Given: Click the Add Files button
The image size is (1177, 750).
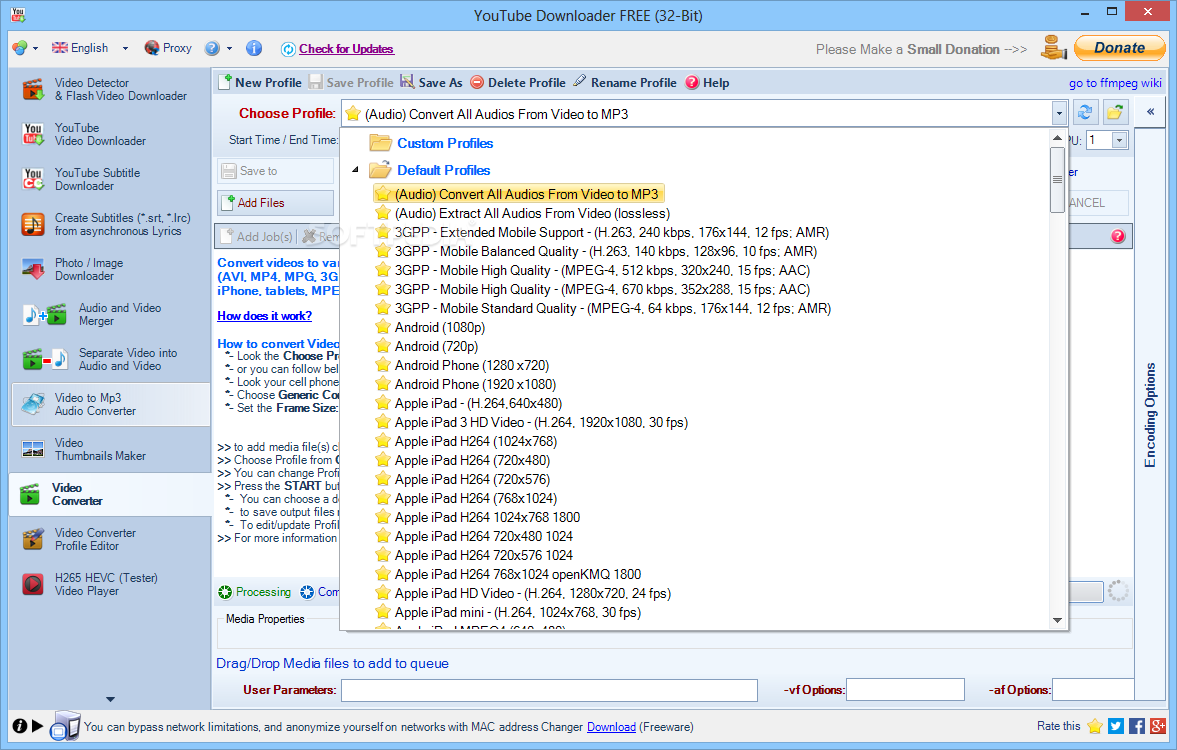Looking at the screenshot, I should point(275,203).
